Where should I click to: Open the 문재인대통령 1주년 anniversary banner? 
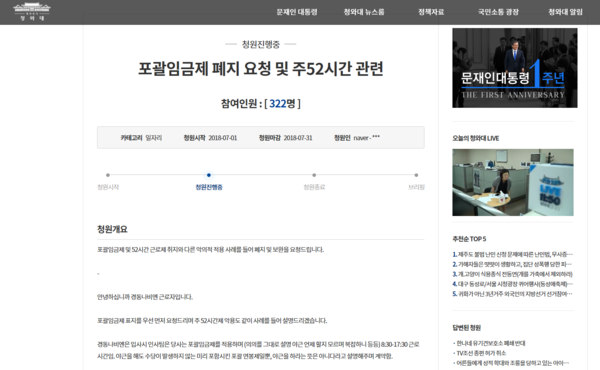pyautogui.click(x=515, y=68)
